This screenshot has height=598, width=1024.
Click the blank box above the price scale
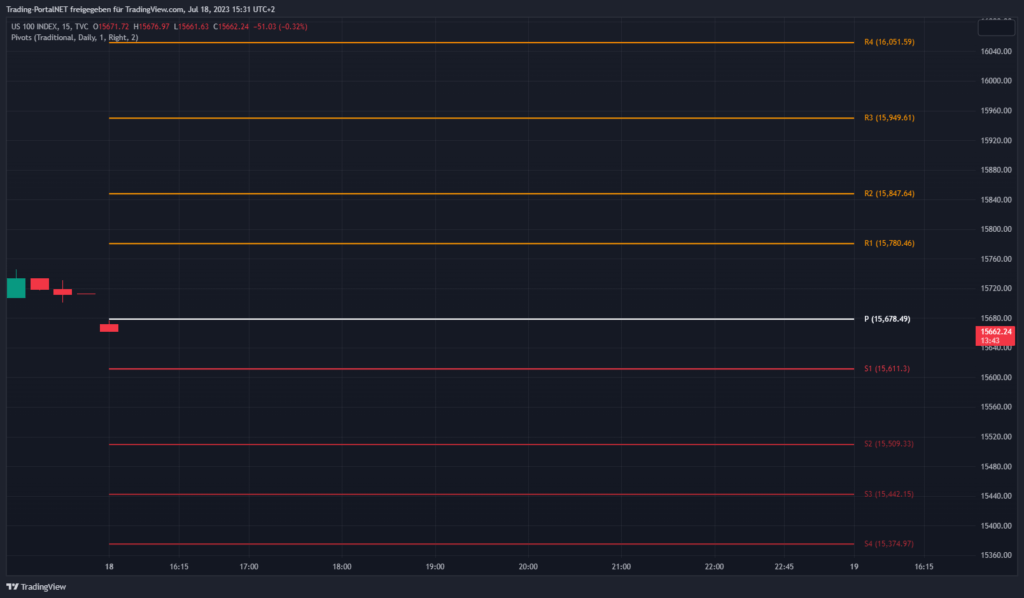[x=994, y=28]
